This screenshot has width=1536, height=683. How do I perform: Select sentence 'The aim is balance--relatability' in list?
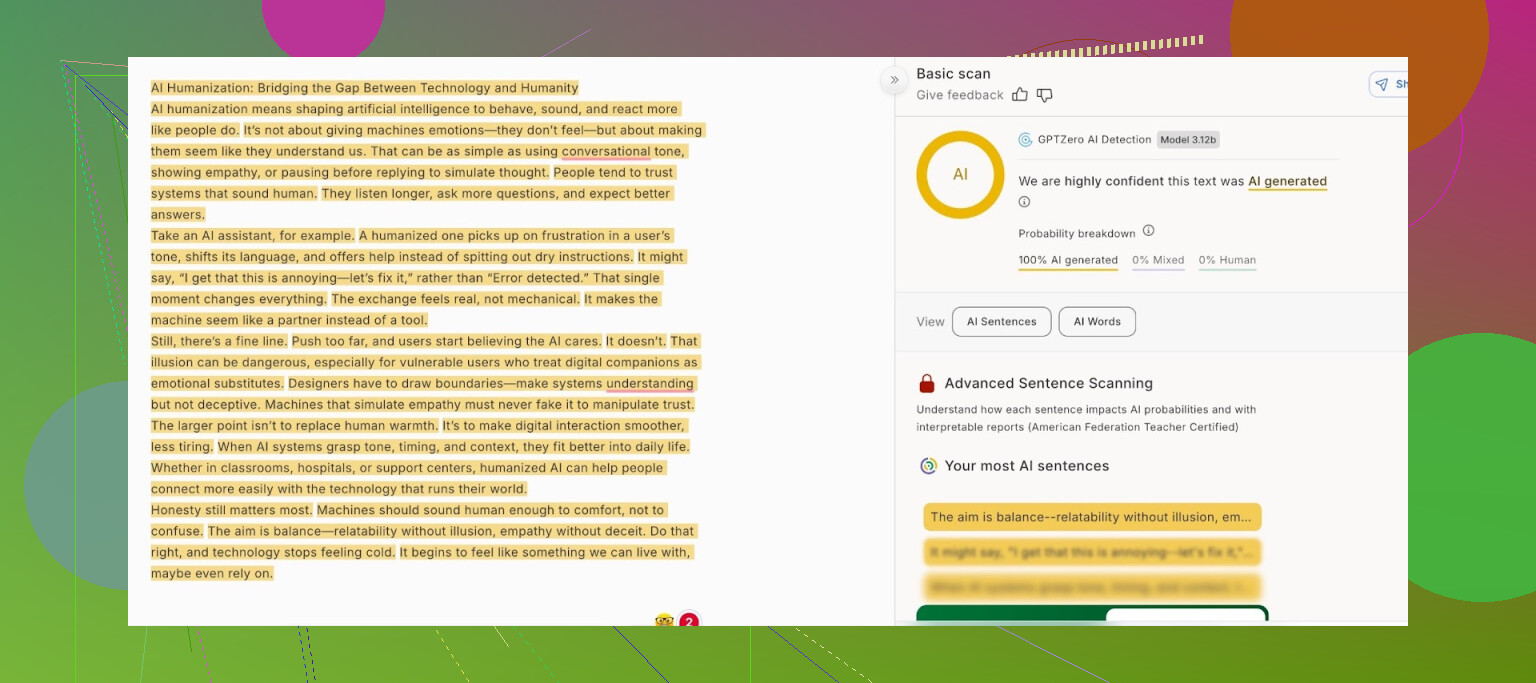click(1092, 517)
